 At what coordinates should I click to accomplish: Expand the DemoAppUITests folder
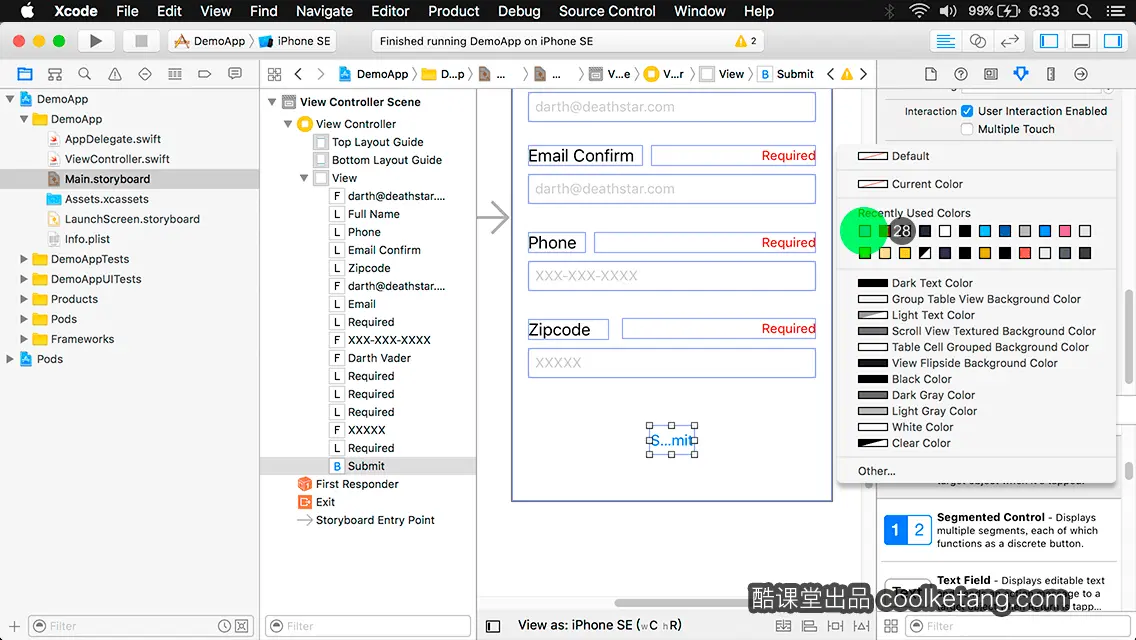click(24, 279)
